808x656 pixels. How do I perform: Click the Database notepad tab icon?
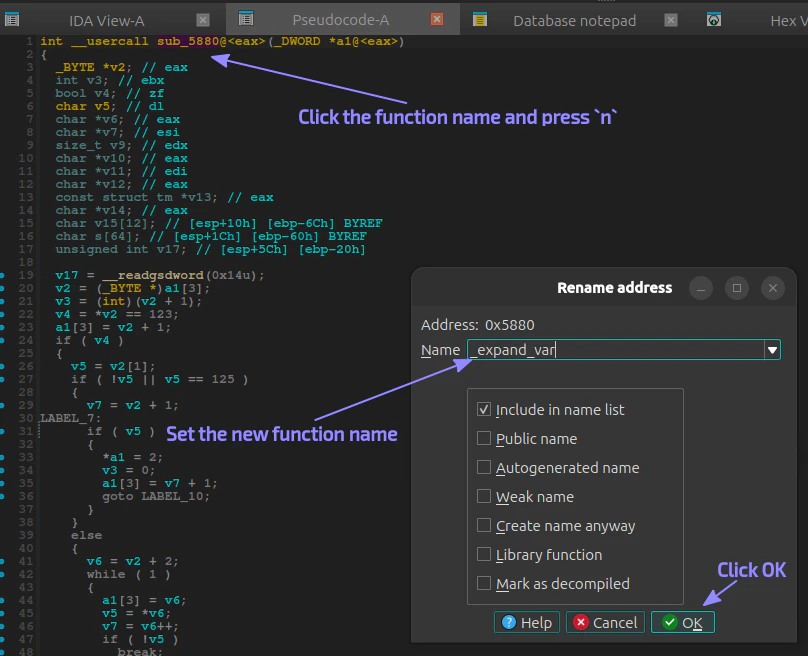[480, 20]
